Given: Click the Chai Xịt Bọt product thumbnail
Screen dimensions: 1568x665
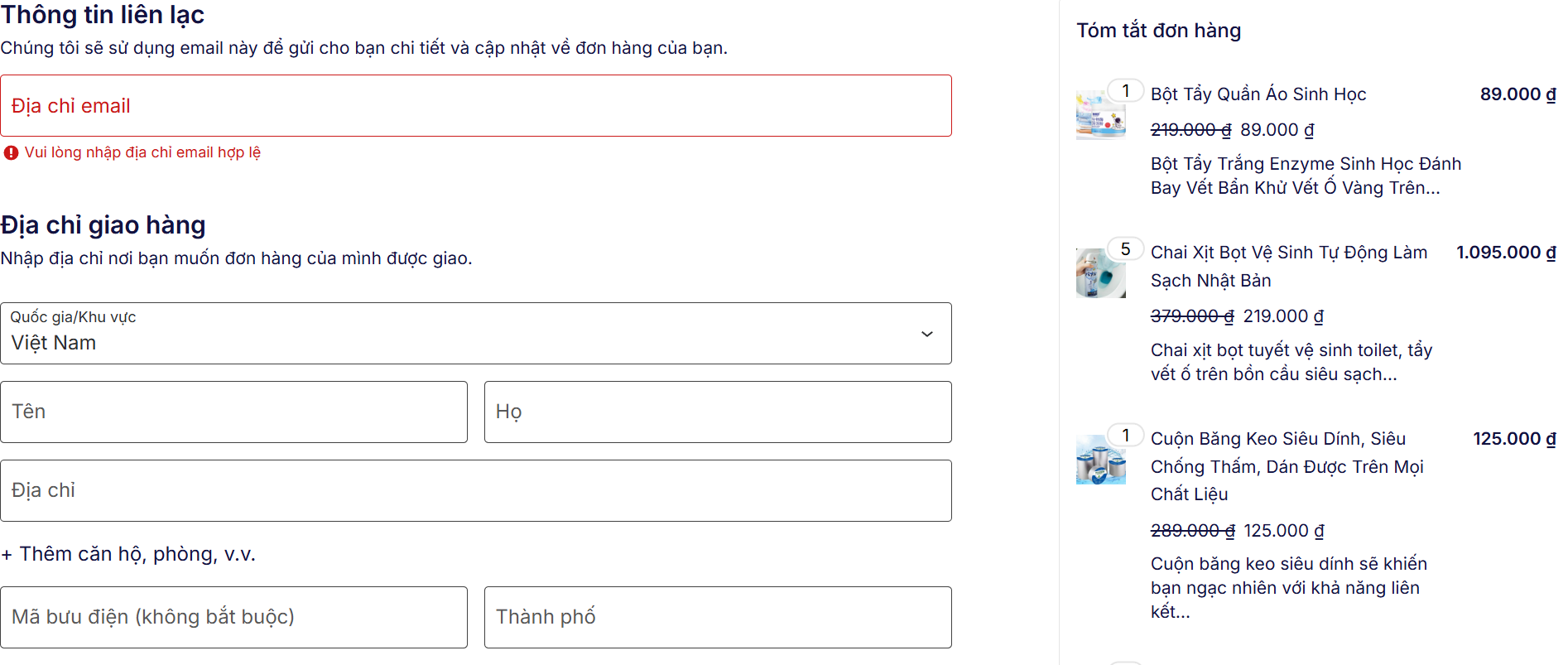Looking at the screenshot, I should coord(1100,273).
